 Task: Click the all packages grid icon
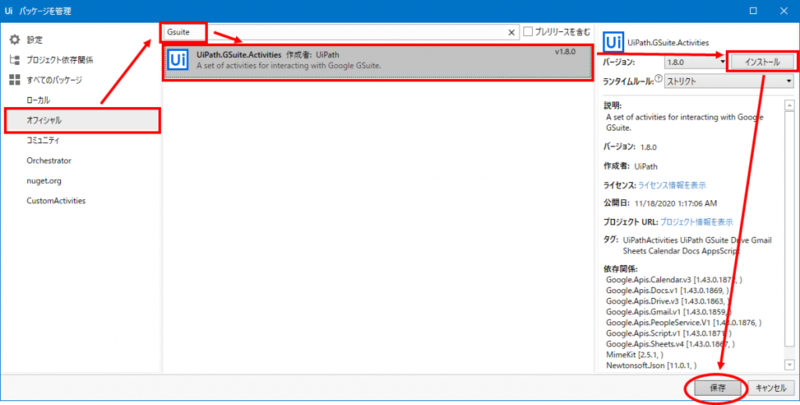tap(15, 80)
